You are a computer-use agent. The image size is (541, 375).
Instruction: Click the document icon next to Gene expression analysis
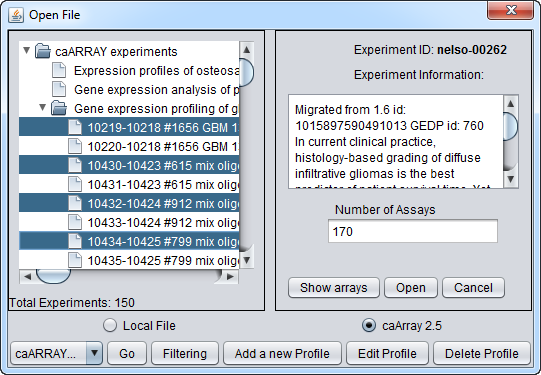tap(59, 89)
